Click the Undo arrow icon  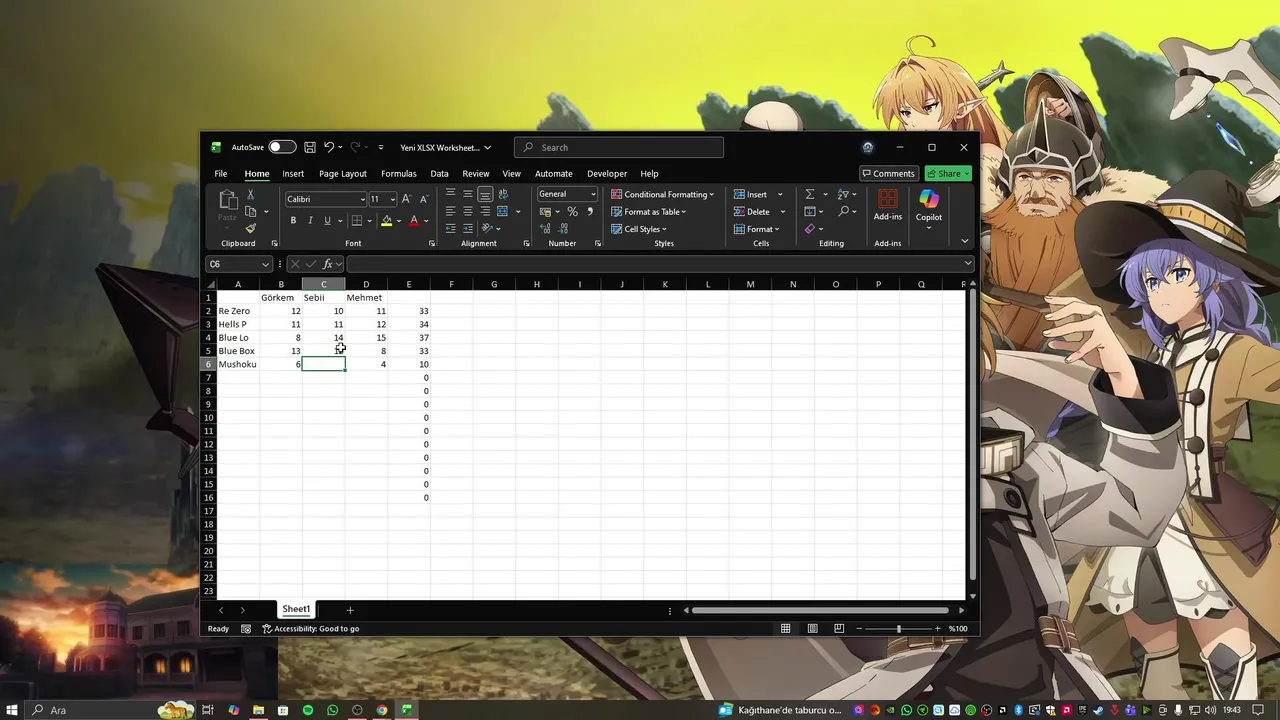click(x=329, y=147)
